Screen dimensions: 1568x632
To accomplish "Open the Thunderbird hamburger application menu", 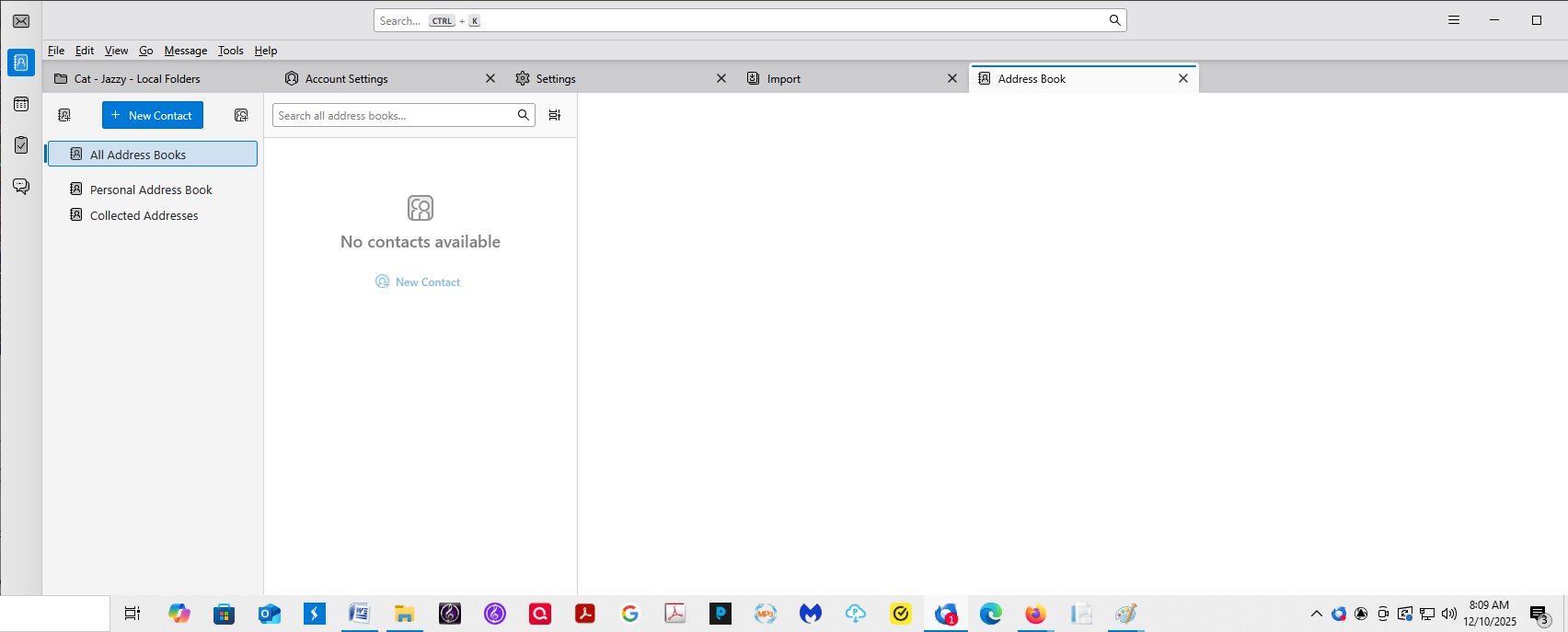I will point(1454,20).
